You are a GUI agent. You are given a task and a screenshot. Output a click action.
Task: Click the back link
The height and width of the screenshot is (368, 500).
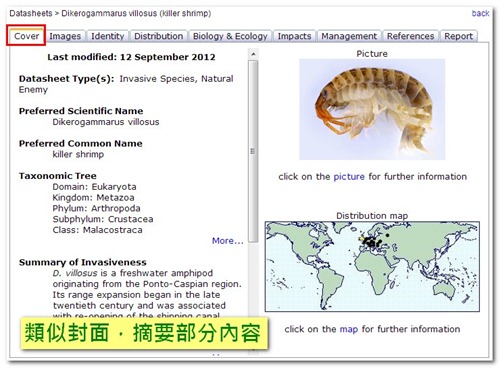(480, 13)
